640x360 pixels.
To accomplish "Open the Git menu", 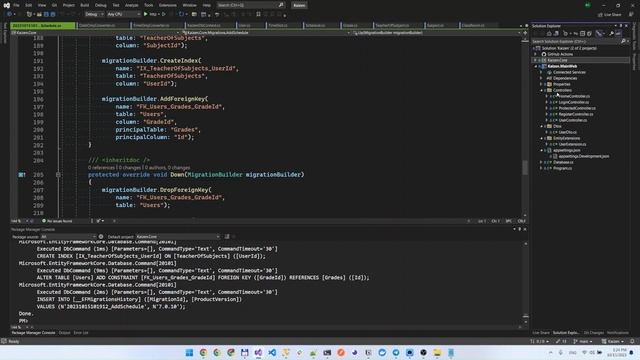I will point(54,5).
